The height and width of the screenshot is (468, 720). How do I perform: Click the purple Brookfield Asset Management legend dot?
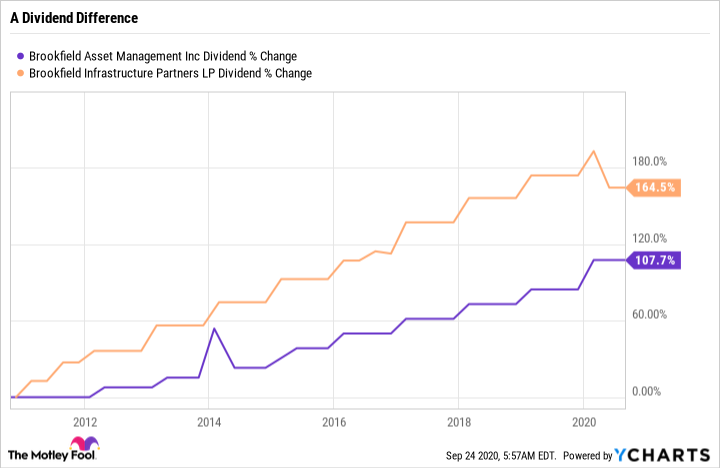pyautogui.click(x=21, y=56)
